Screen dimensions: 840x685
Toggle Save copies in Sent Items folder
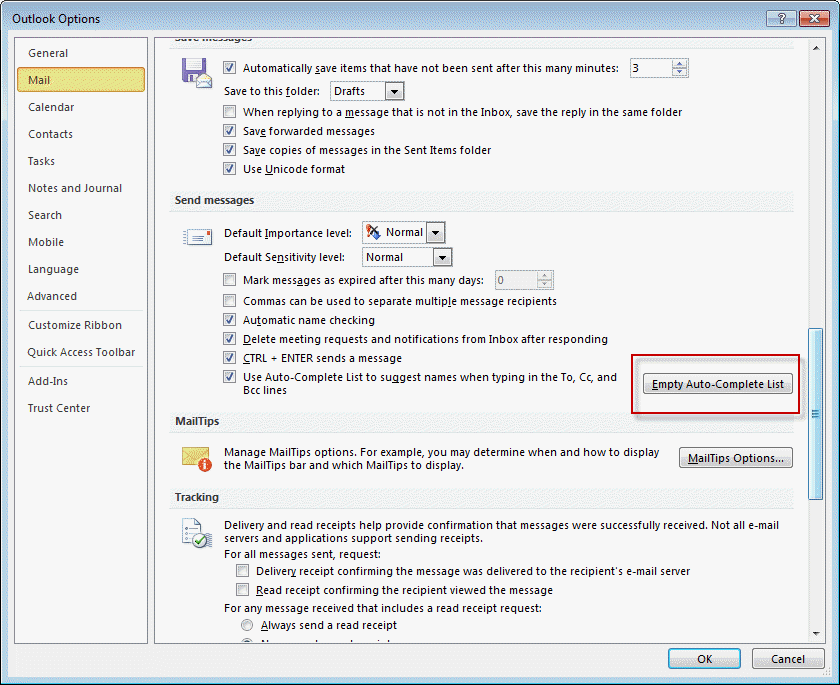click(230, 150)
